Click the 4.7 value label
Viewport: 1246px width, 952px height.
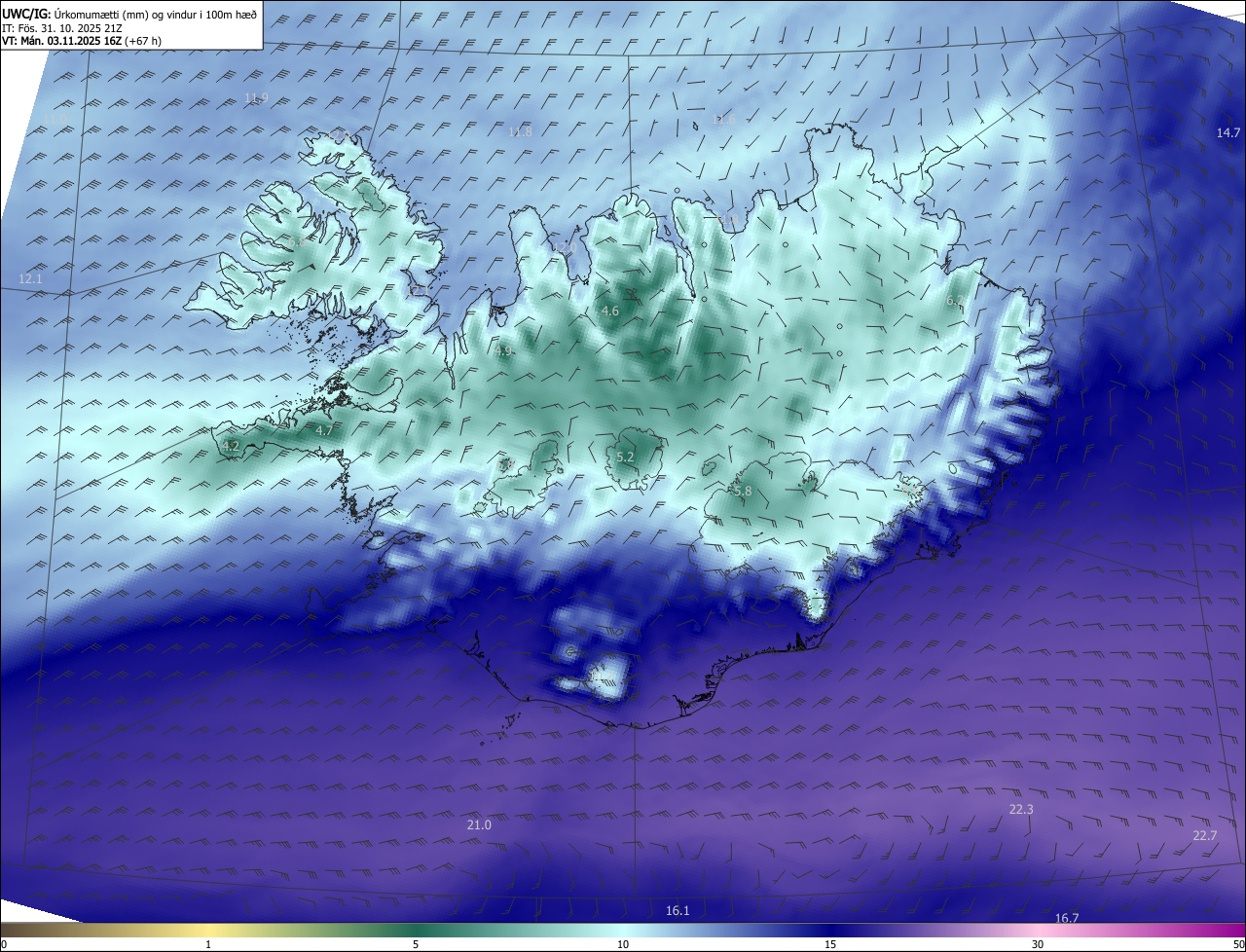pyautogui.click(x=324, y=430)
